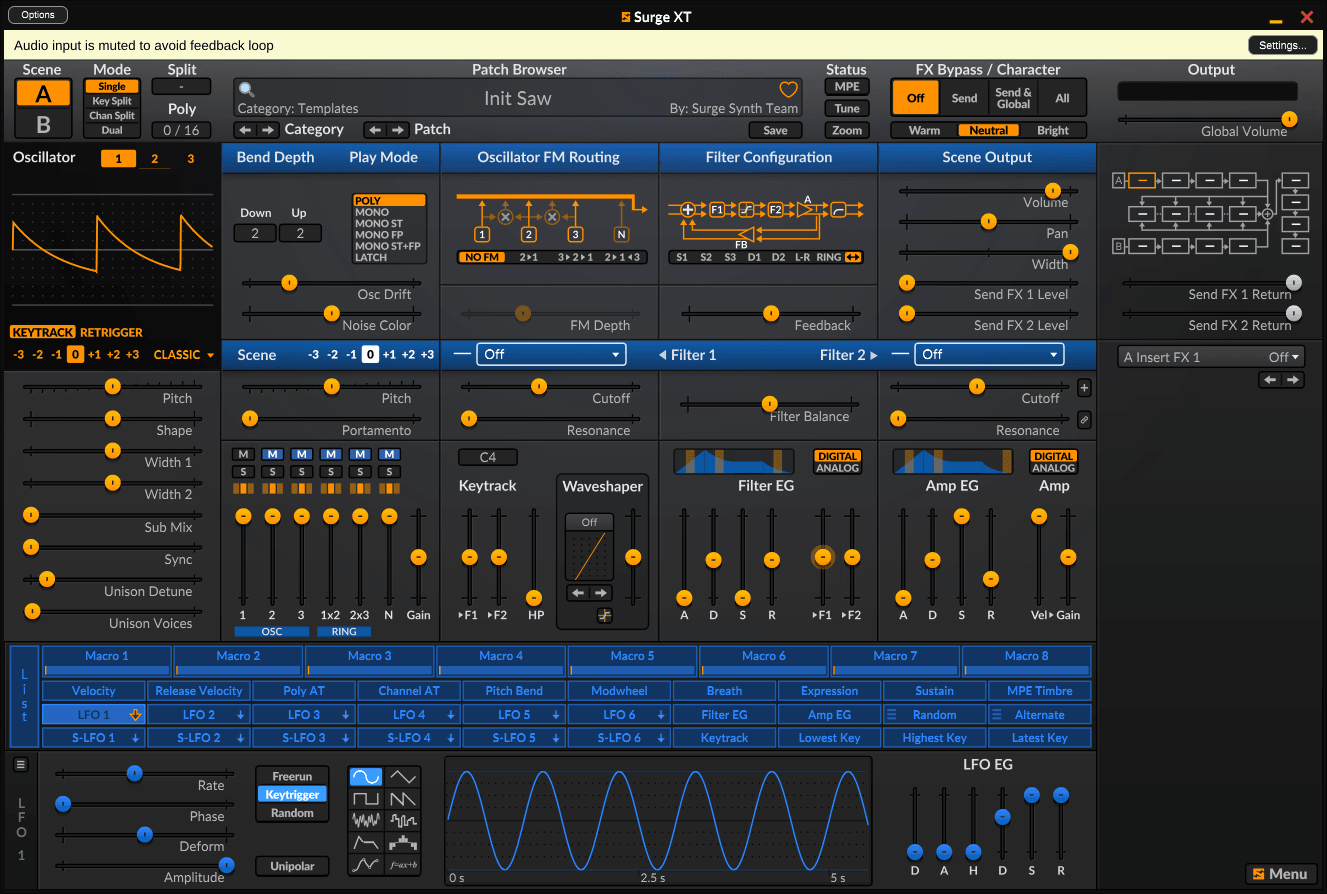This screenshot has width=1327, height=894.
Task: Toggle oscillator KEYTRACK
Action: [x=43, y=332]
